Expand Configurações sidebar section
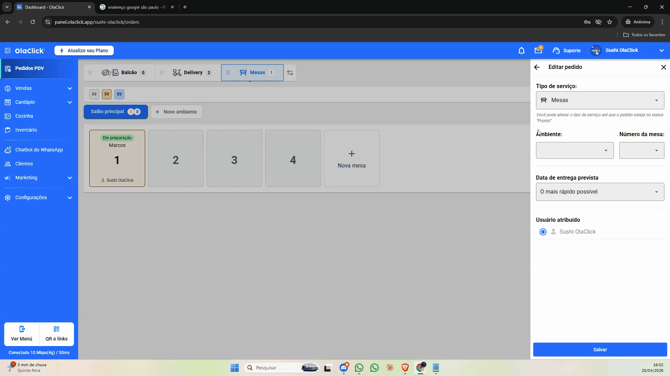 click(38, 197)
